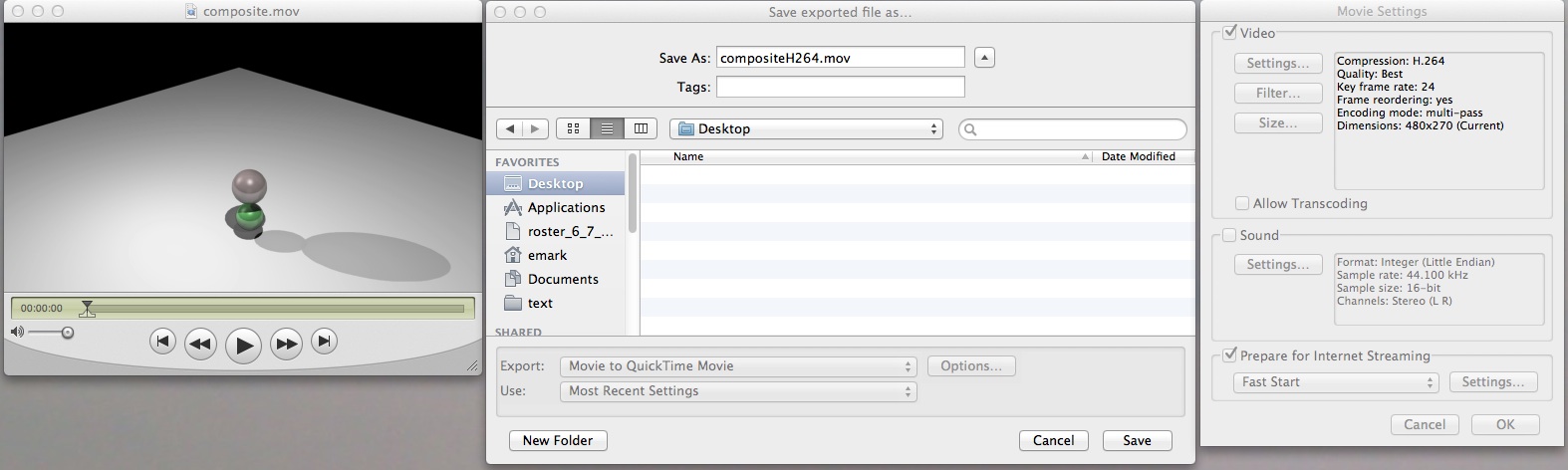Click the streaming Settings... button
Screen dimensions: 1568x470
point(1493,381)
